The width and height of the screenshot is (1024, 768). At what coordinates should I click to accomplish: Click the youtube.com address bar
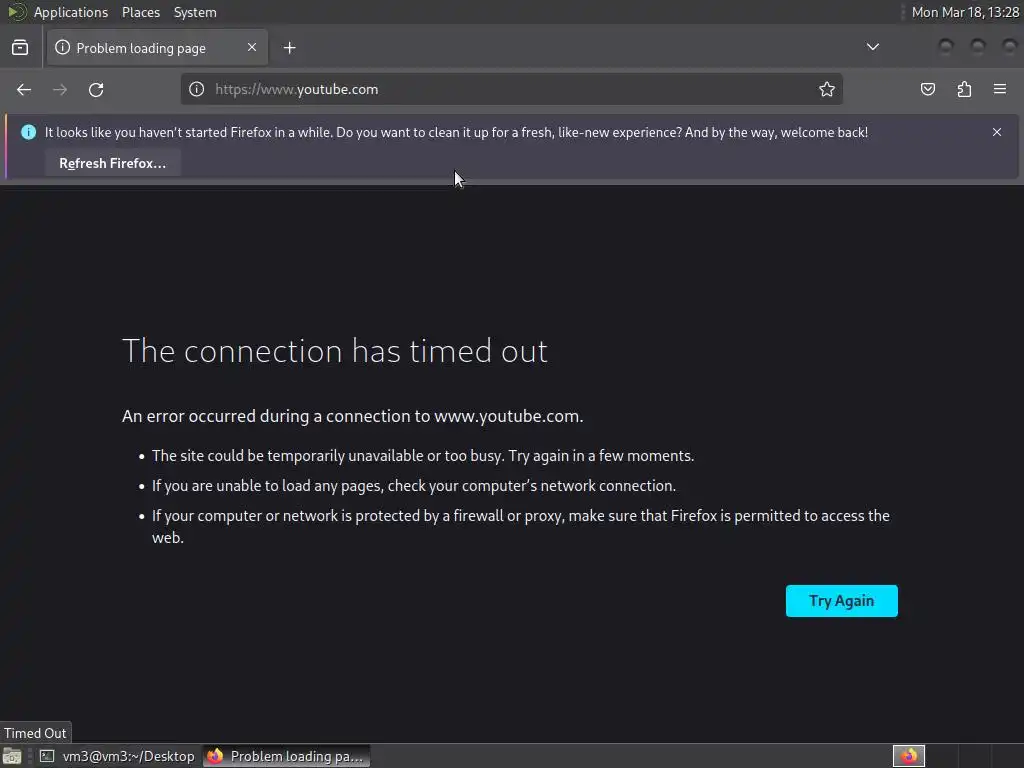pos(511,89)
